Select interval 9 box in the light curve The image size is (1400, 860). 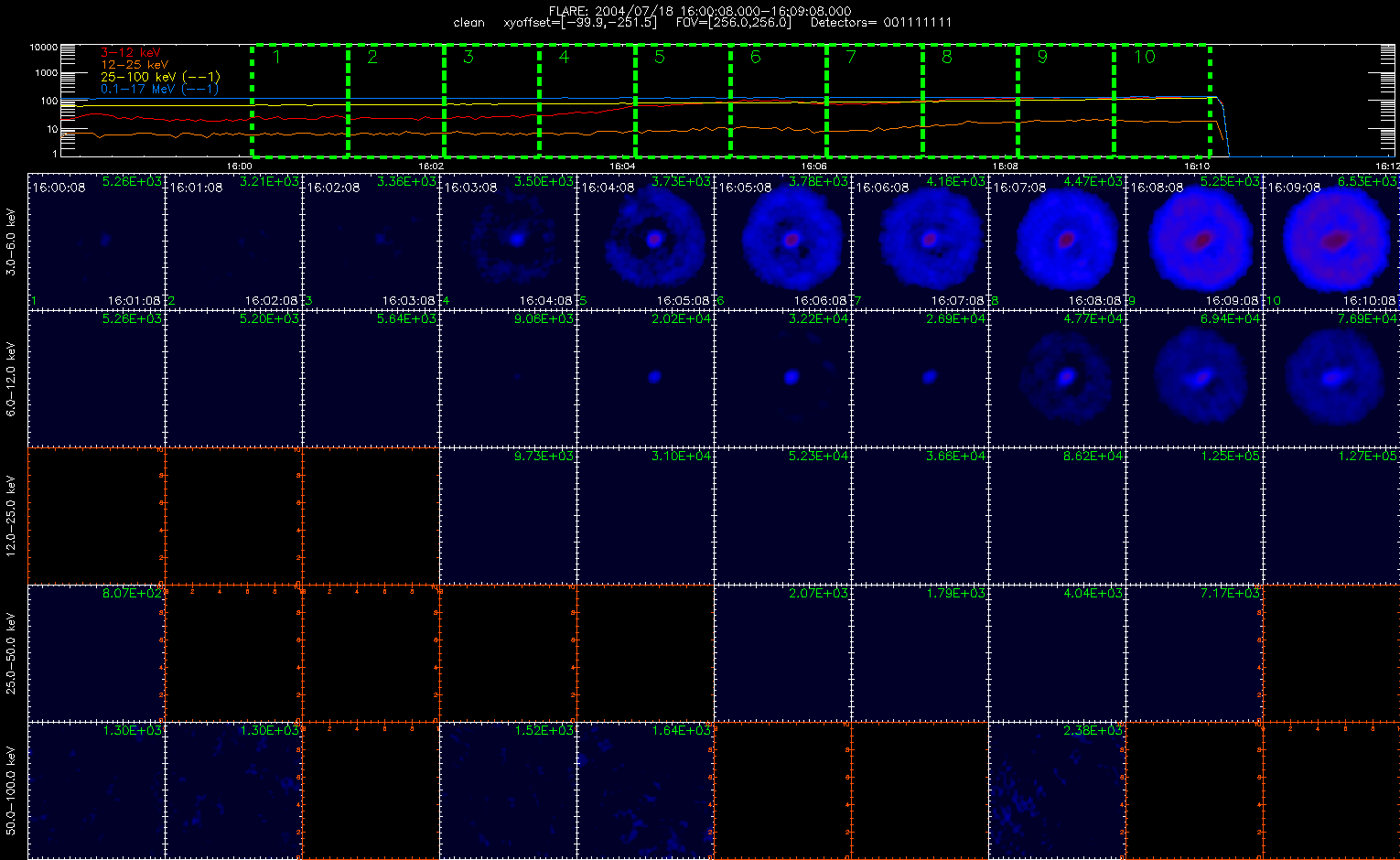click(x=1066, y=101)
